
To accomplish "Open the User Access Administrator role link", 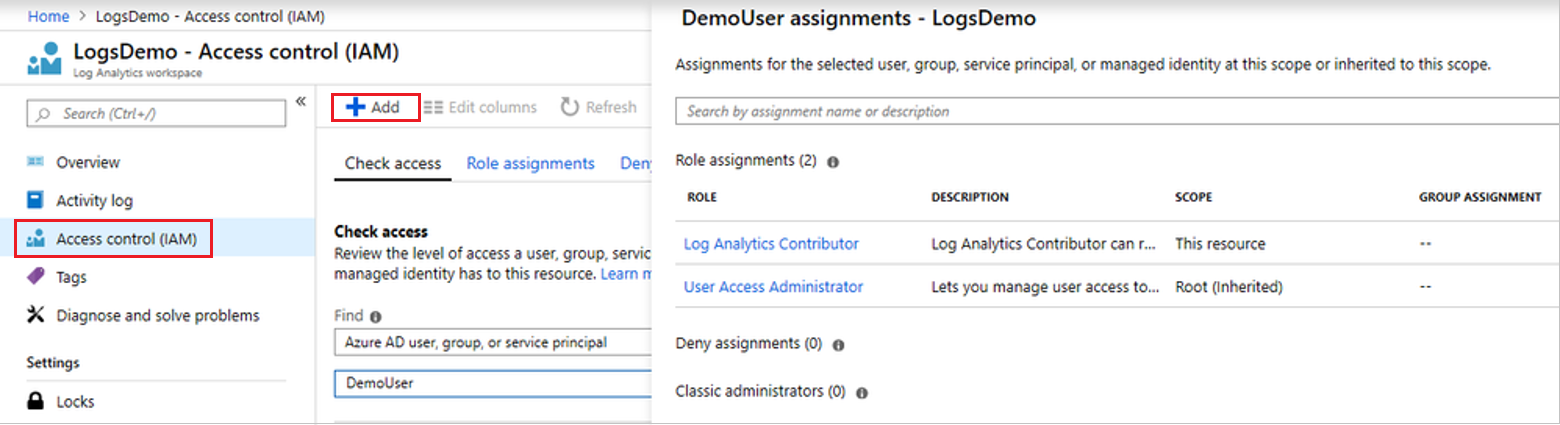I will point(773,287).
